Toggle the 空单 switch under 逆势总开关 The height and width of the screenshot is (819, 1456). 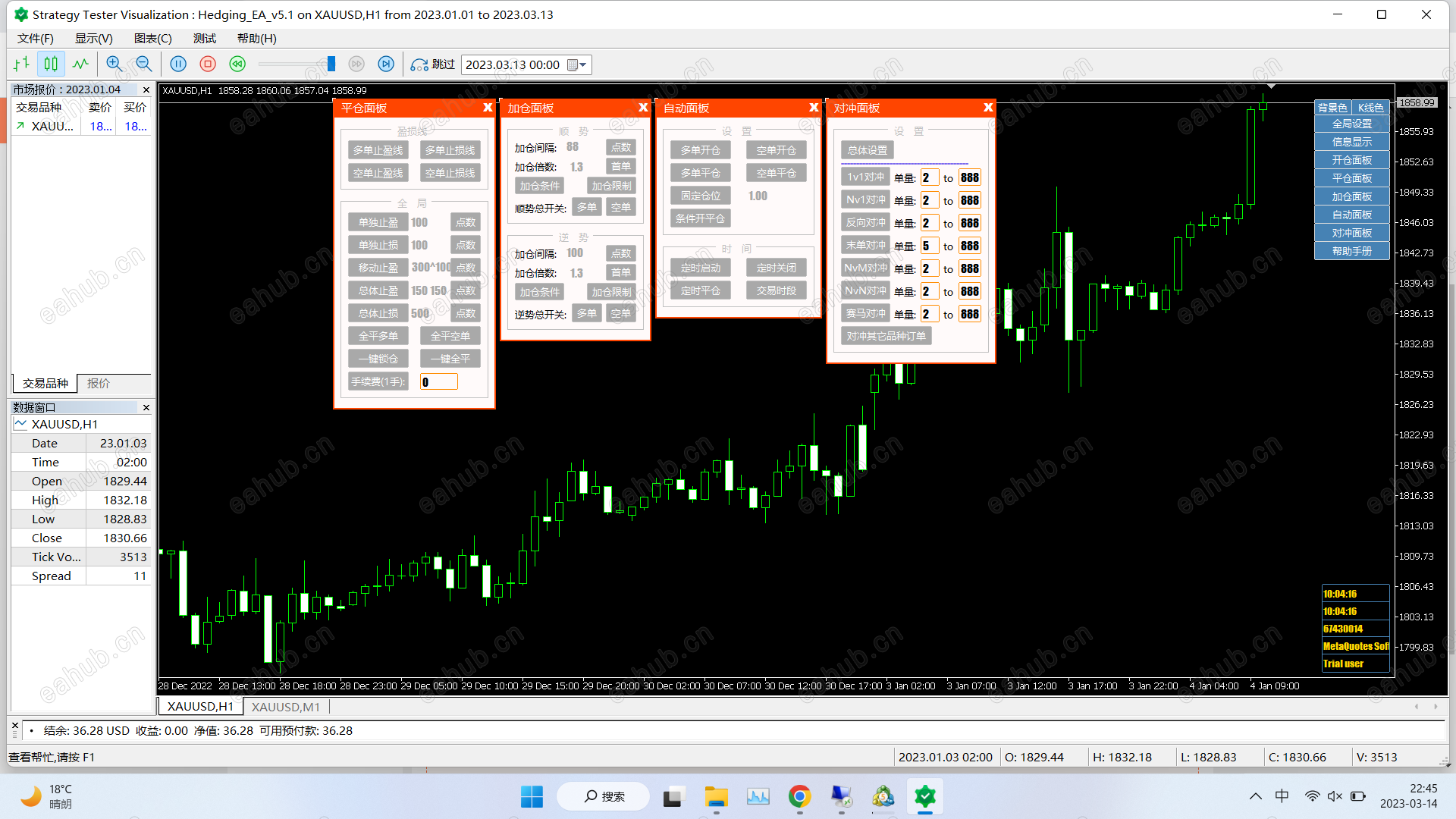[620, 313]
